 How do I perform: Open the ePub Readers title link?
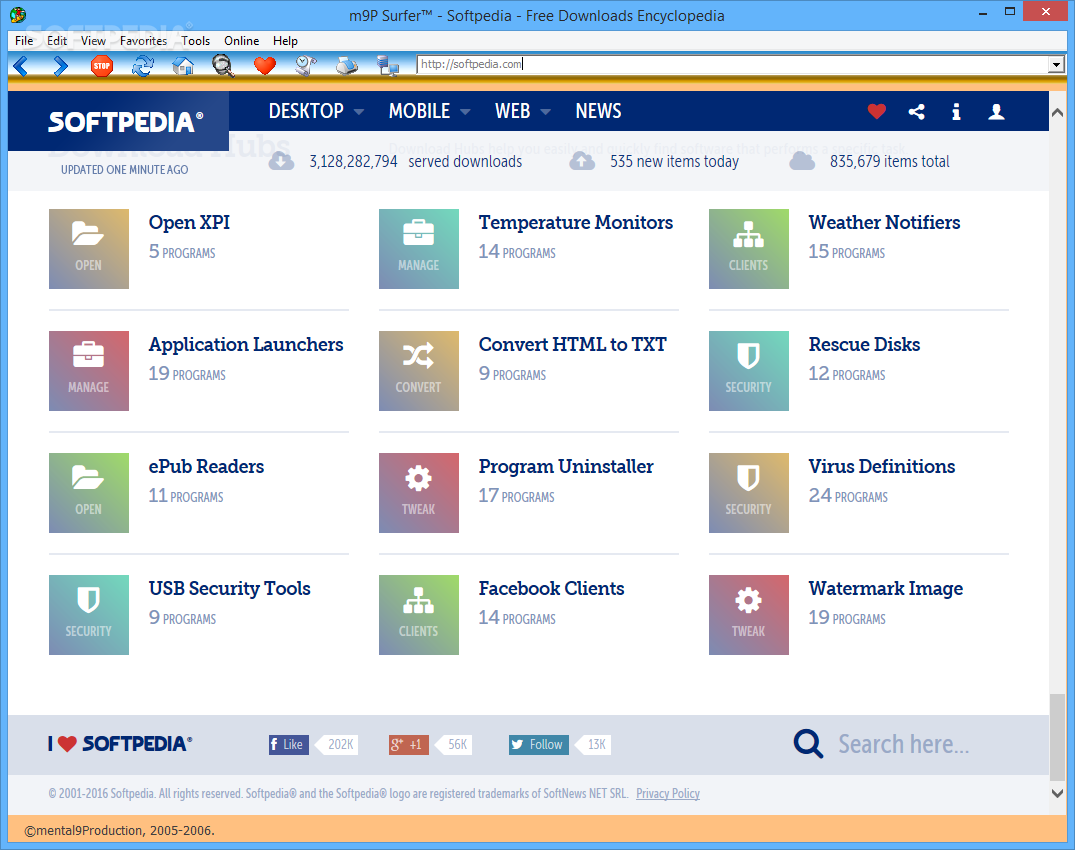pyautogui.click(x=206, y=466)
